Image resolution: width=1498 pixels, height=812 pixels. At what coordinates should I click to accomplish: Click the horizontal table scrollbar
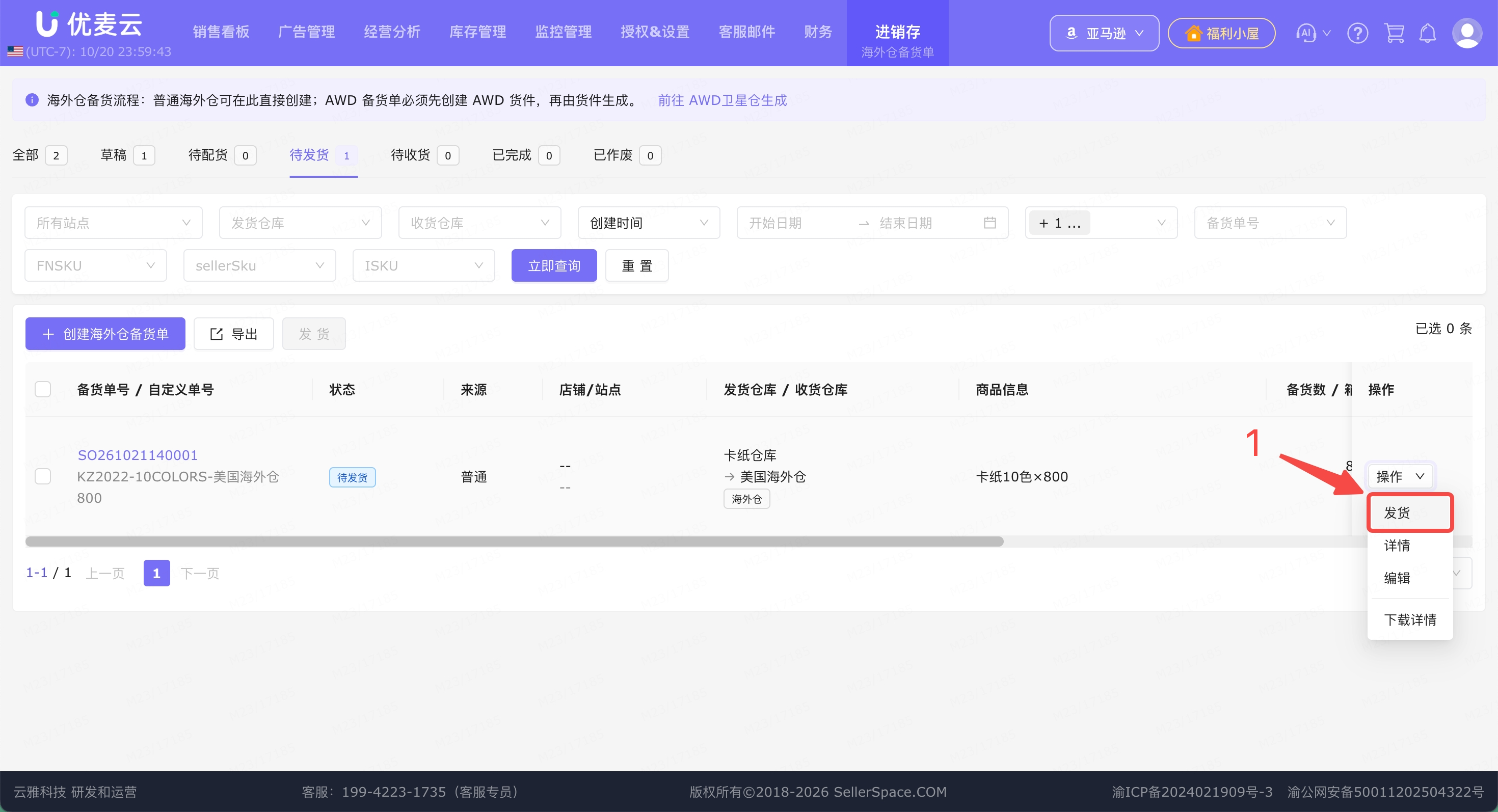click(x=514, y=541)
